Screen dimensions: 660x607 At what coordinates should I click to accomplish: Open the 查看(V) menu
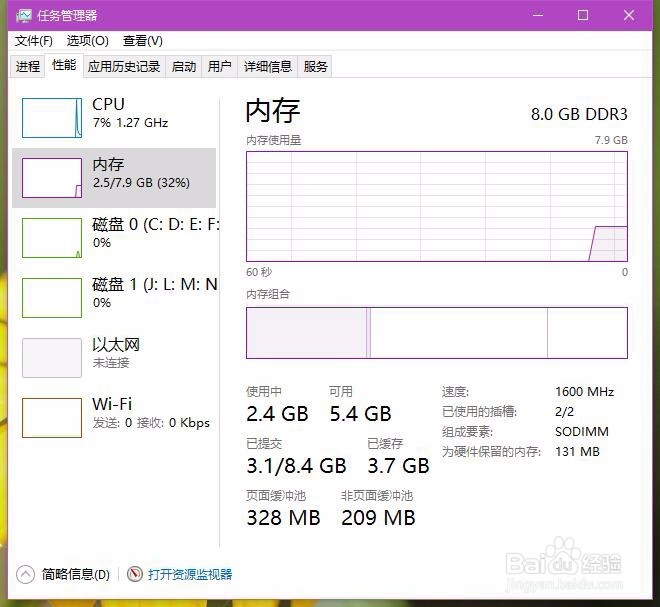click(x=143, y=41)
